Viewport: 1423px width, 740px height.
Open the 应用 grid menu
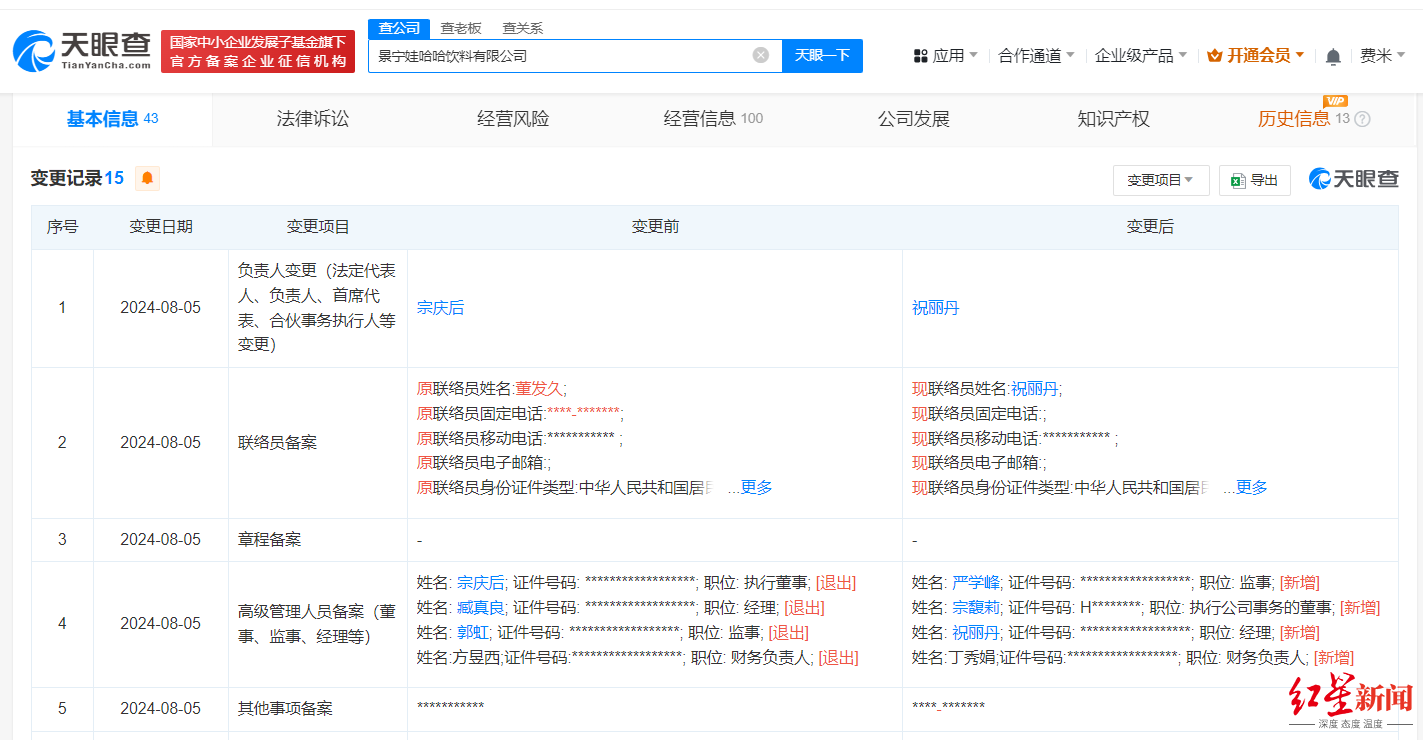(x=946, y=56)
